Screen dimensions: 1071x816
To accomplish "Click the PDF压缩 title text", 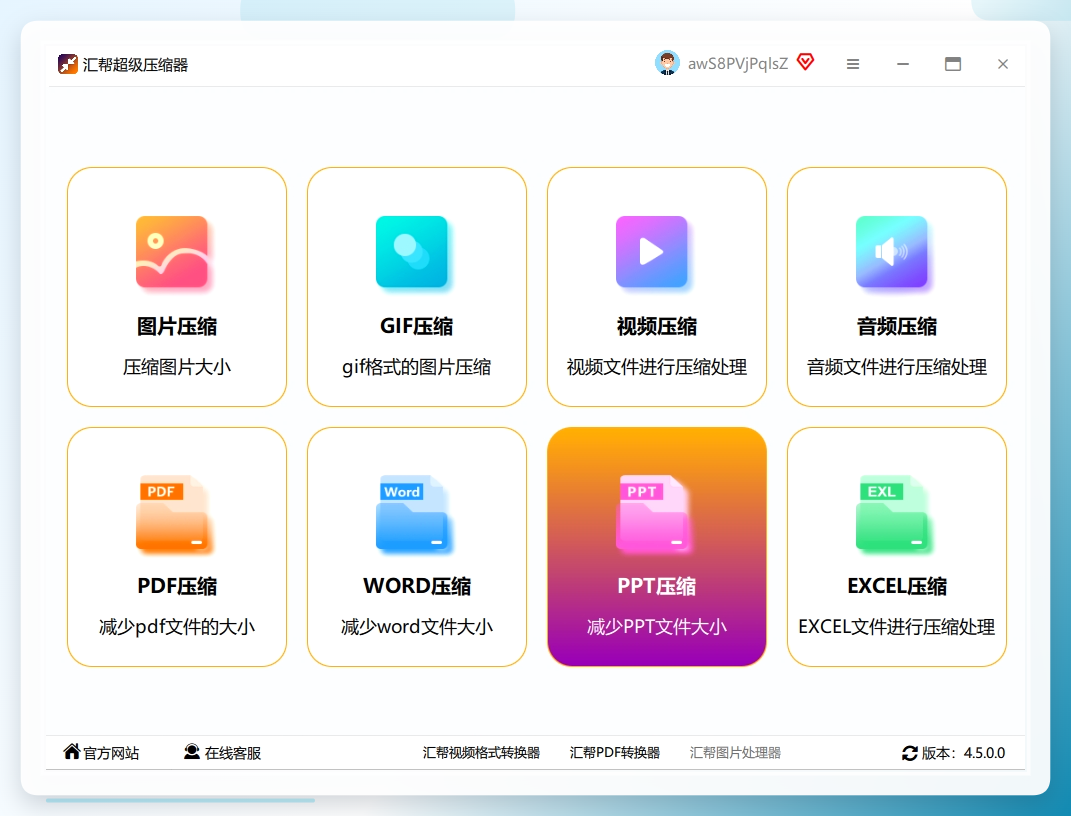I will pos(177,586).
